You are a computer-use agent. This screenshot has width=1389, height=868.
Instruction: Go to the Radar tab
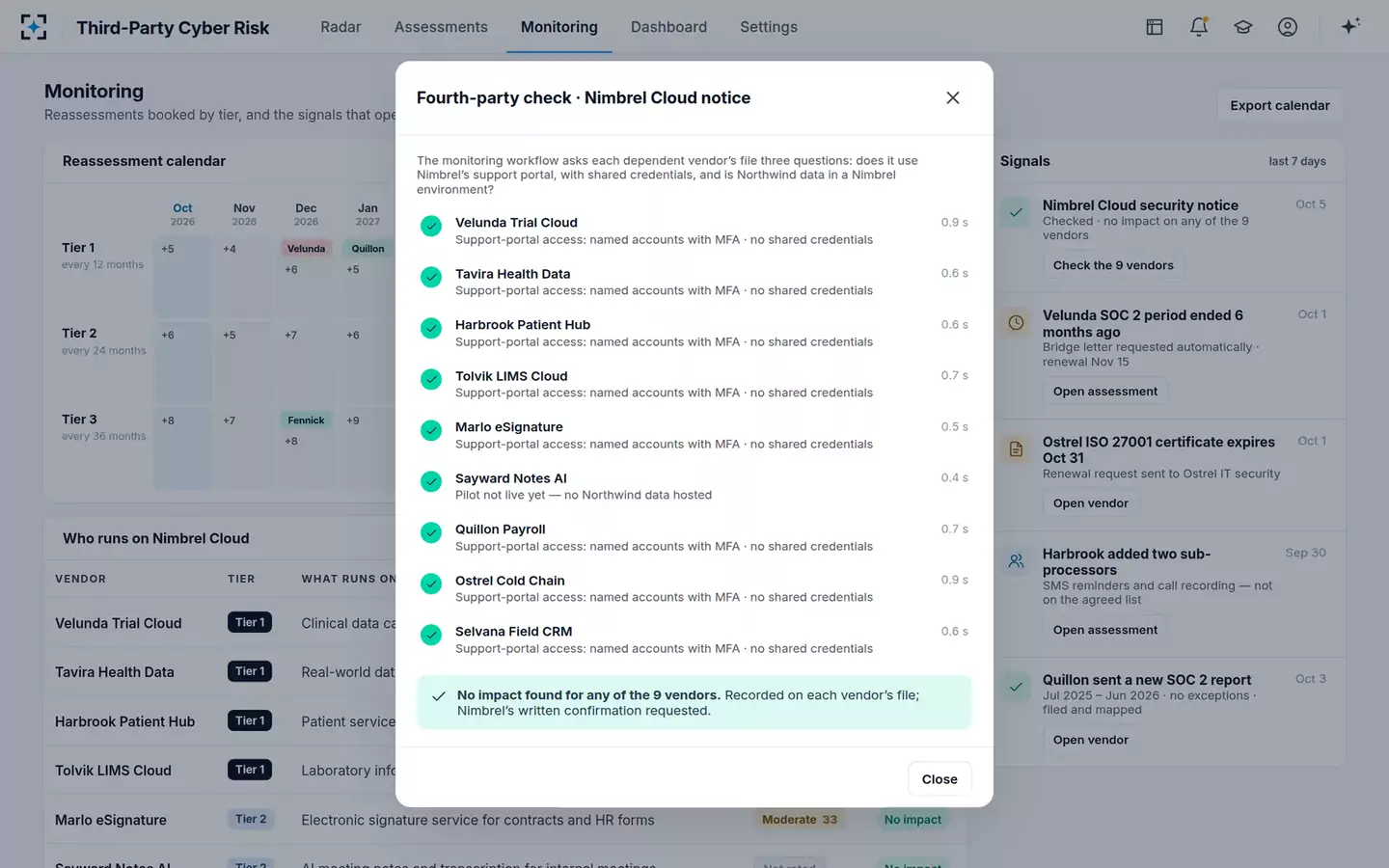(340, 27)
